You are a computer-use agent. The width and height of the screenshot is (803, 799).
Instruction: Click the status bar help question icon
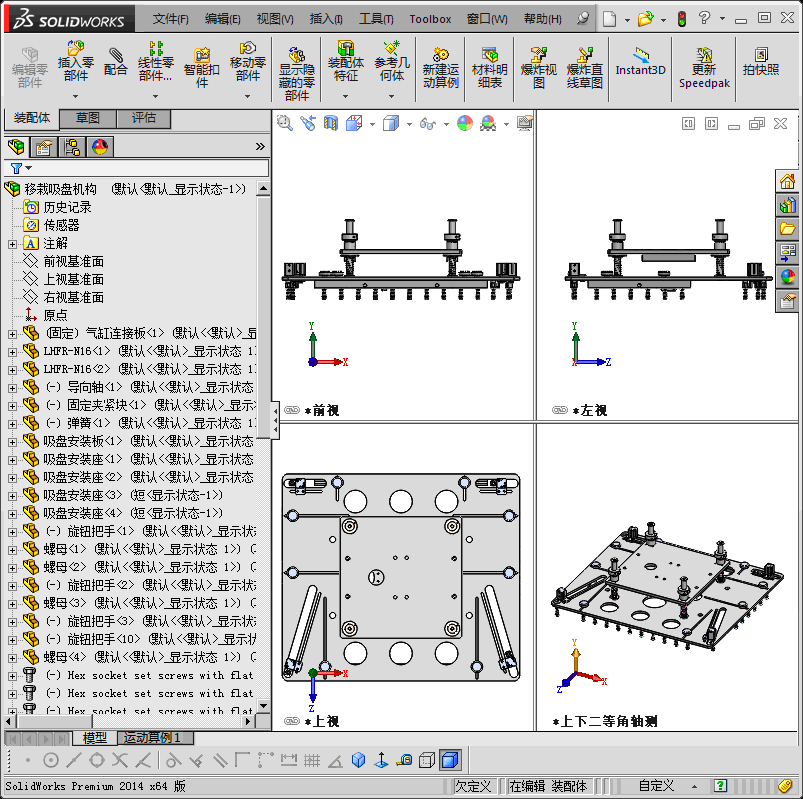(720, 785)
